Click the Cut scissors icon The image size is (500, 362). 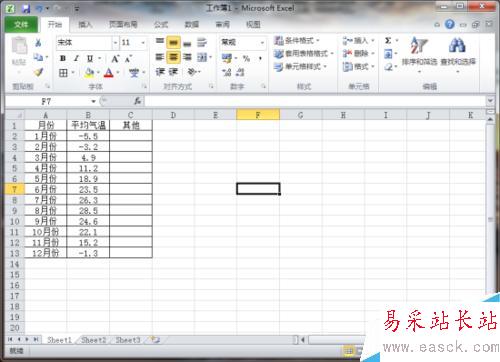coord(38,42)
